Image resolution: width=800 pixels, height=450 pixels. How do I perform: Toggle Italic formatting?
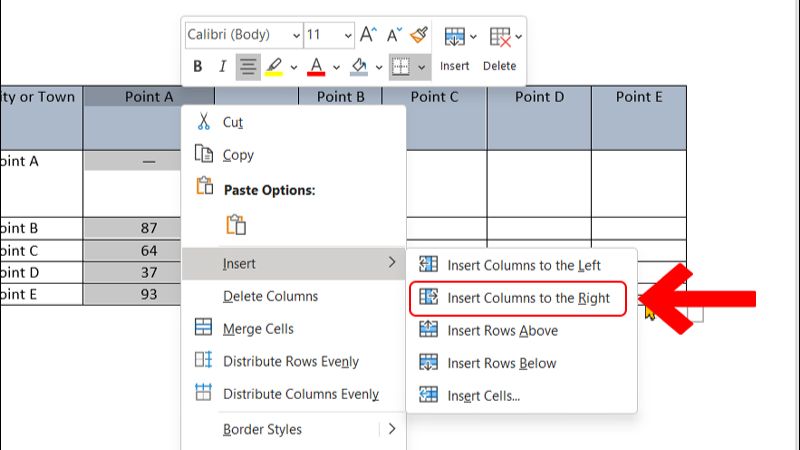[222, 67]
